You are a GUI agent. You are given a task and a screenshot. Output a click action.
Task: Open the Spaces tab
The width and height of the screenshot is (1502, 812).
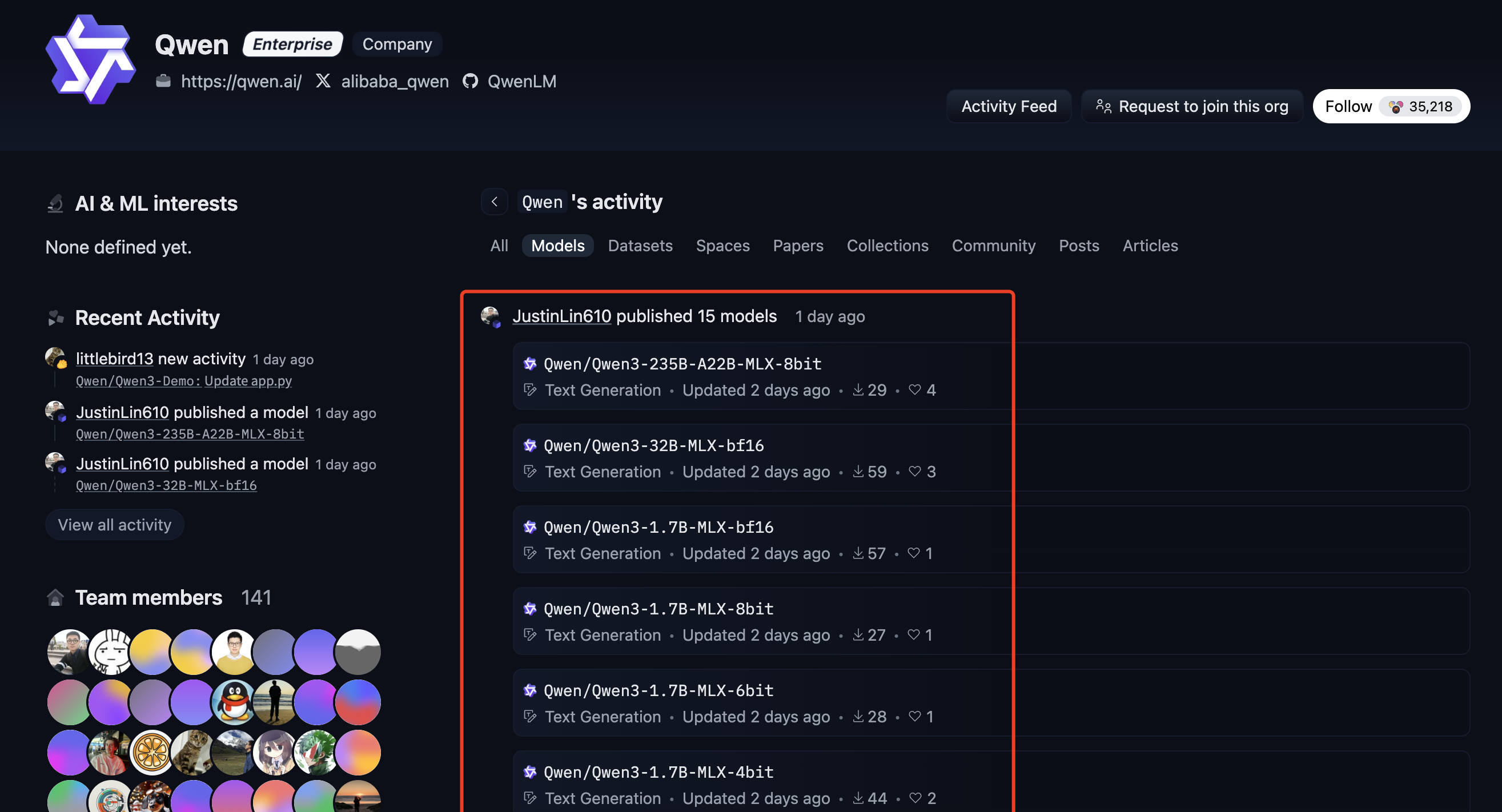(x=723, y=246)
